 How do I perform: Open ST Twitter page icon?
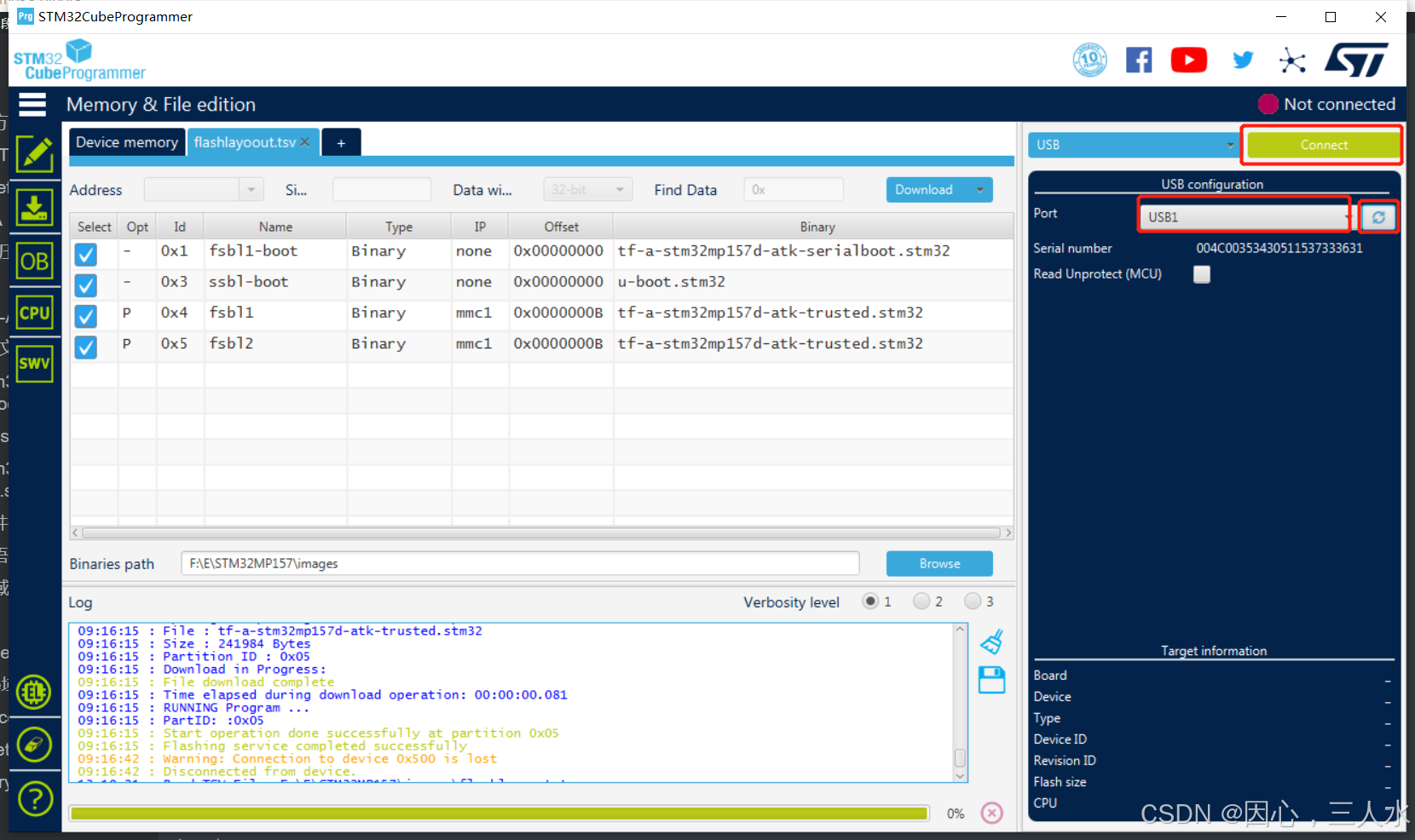1243,60
